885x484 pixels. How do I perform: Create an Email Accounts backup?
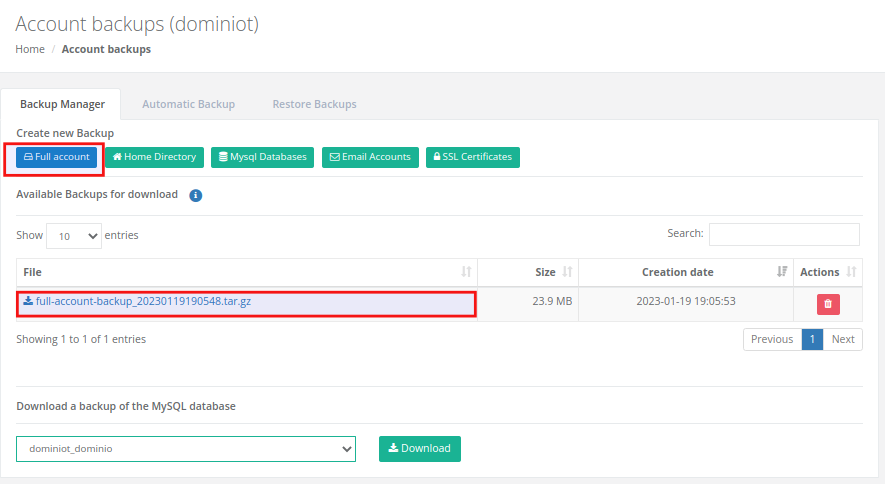click(370, 157)
